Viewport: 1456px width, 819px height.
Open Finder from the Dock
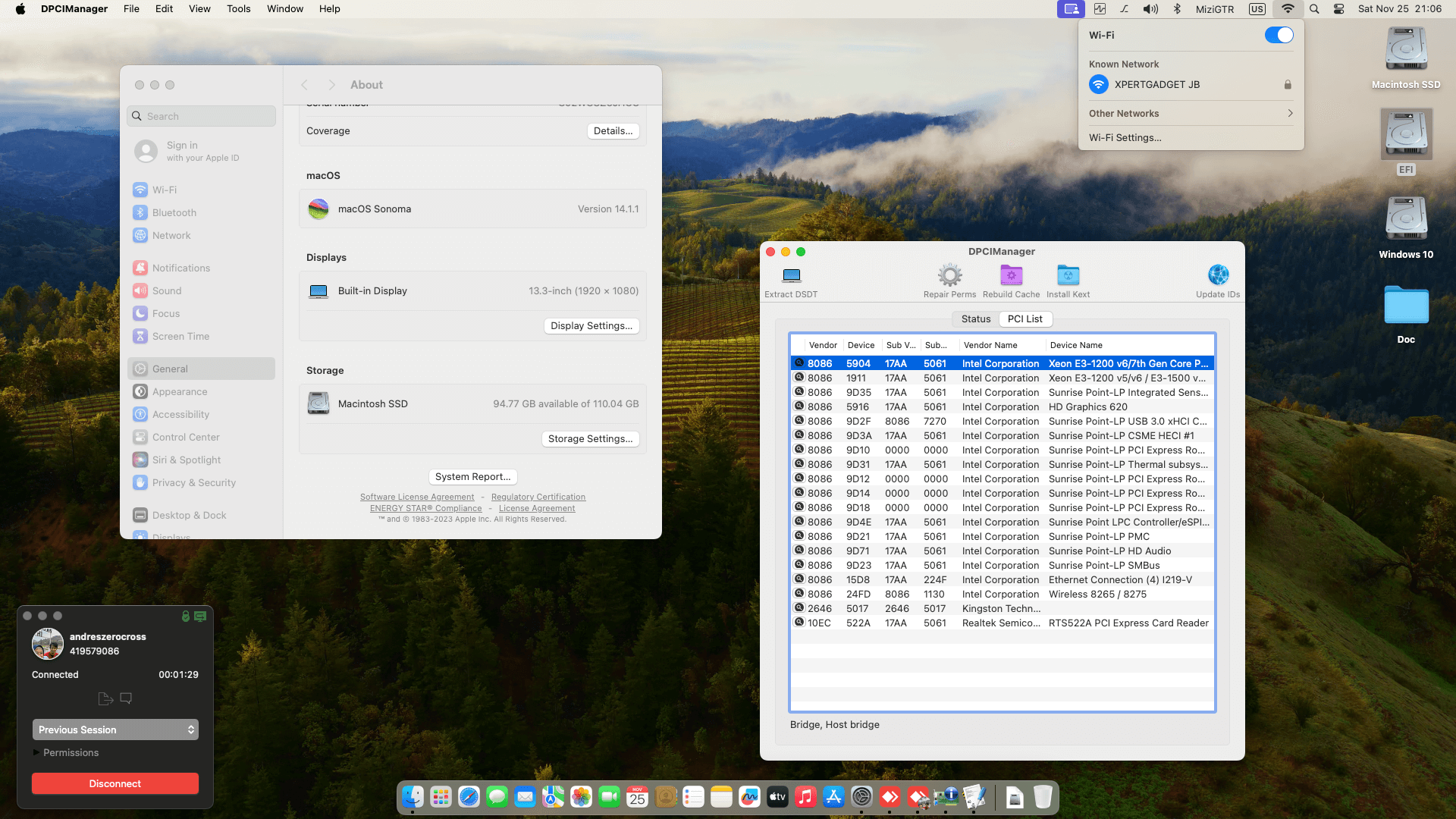[413, 797]
